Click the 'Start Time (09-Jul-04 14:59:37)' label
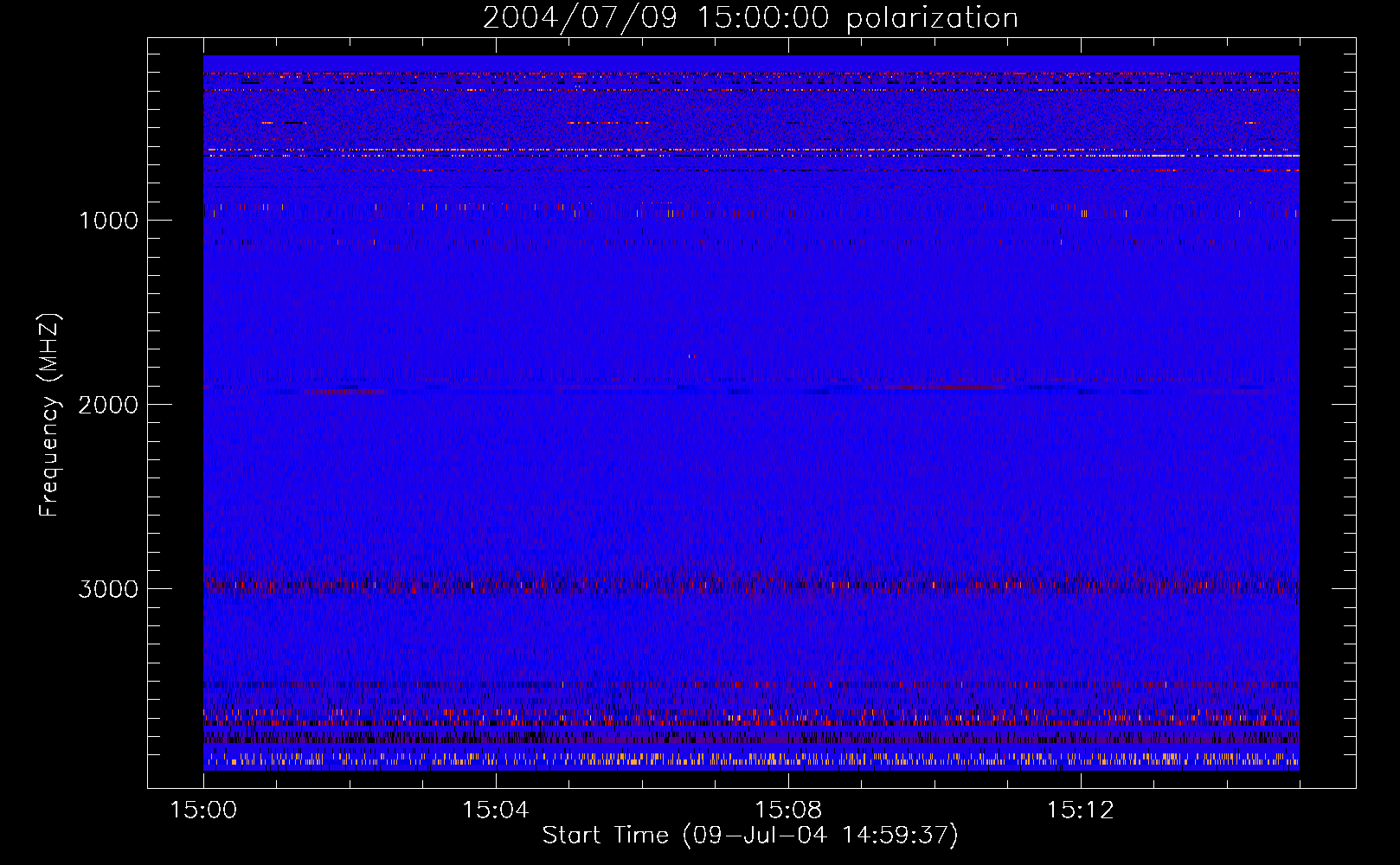Image resolution: width=1400 pixels, height=865 pixels. click(750, 835)
